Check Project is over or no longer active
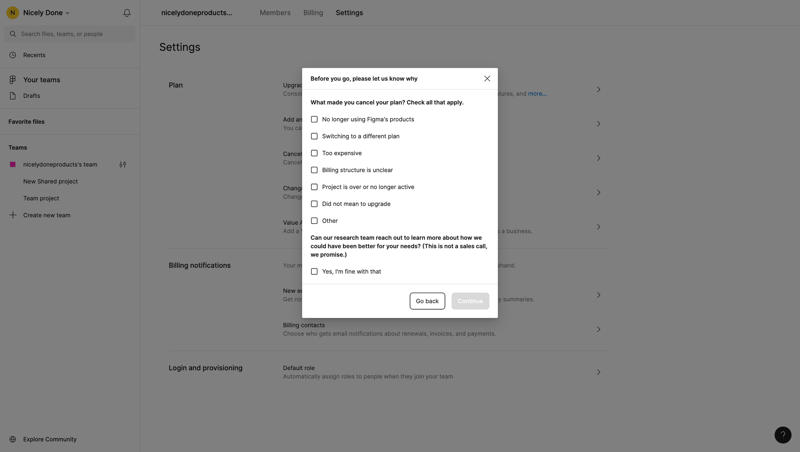This screenshot has width=800, height=452. tap(314, 187)
